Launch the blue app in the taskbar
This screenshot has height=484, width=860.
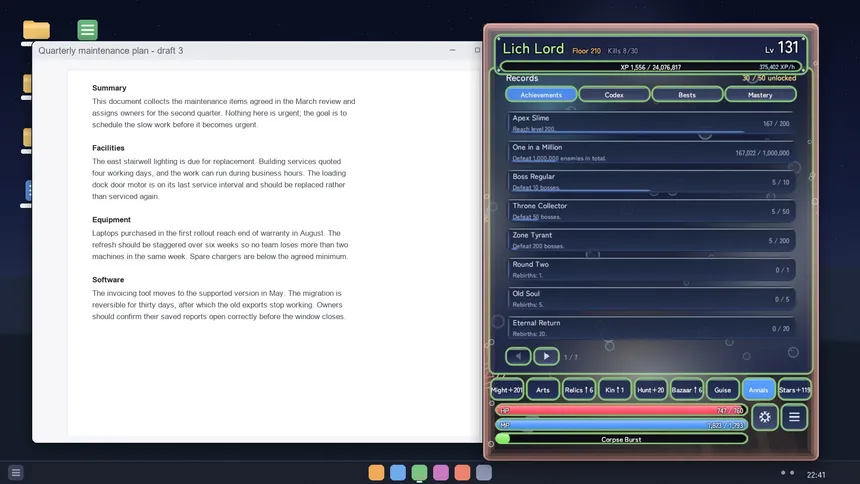[398, 472]
